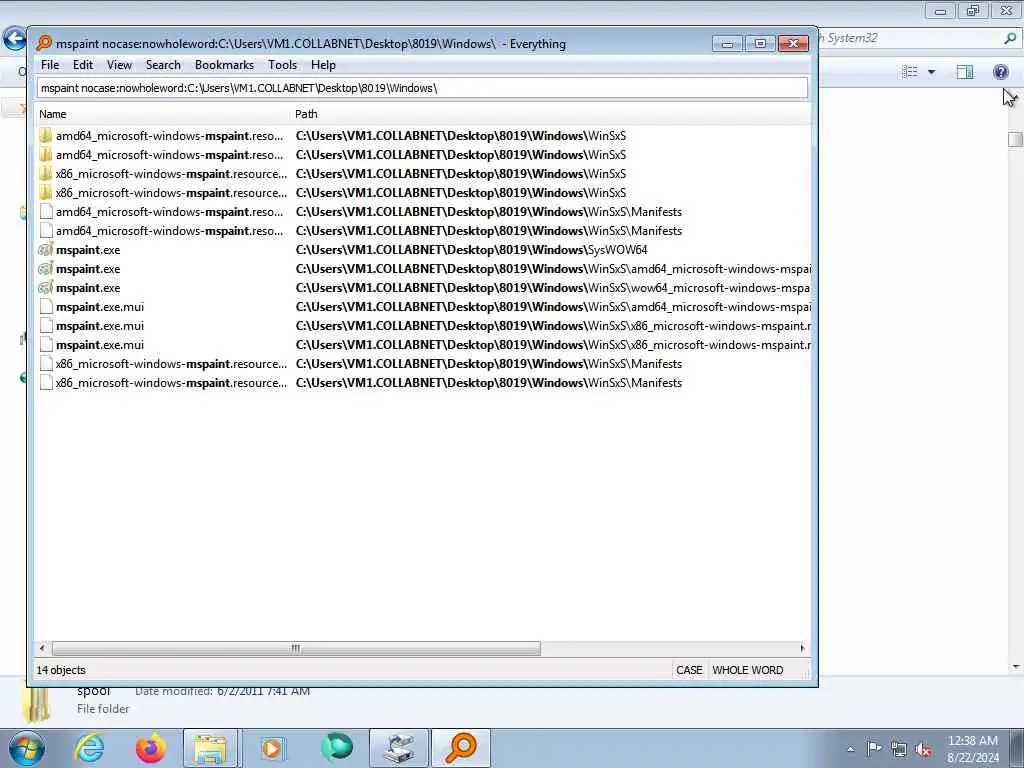Image resolution: width=1024 pixels, height=768 pixels.
Task: Select second amd64 mspaint folder name
Action: [x=170, y=155]
